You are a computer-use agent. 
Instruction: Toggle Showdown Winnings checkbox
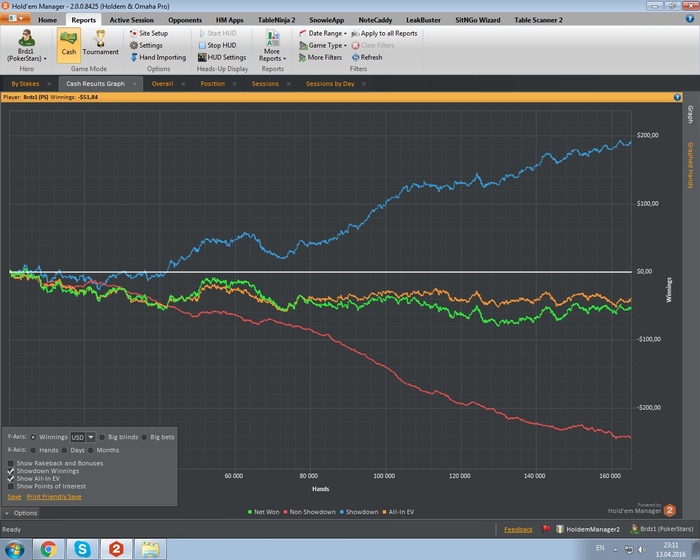(11, 471)
